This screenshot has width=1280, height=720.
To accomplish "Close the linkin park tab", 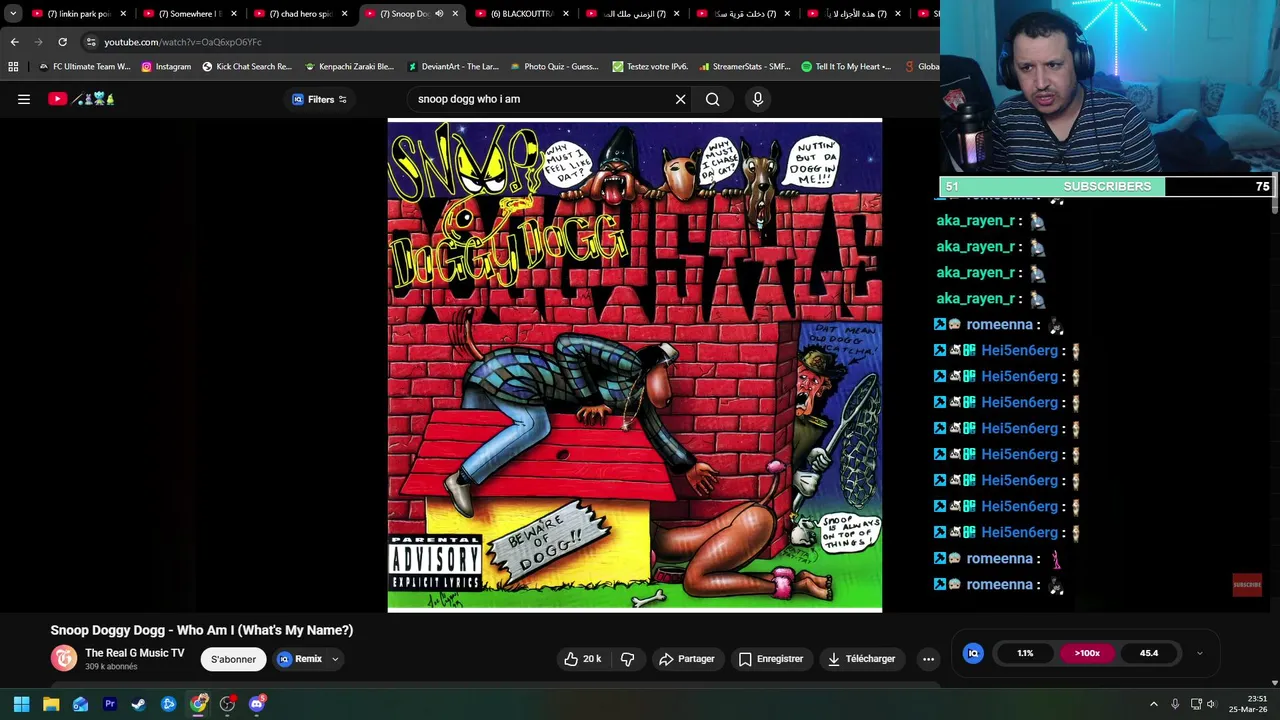I will click(x=123, y=14).
